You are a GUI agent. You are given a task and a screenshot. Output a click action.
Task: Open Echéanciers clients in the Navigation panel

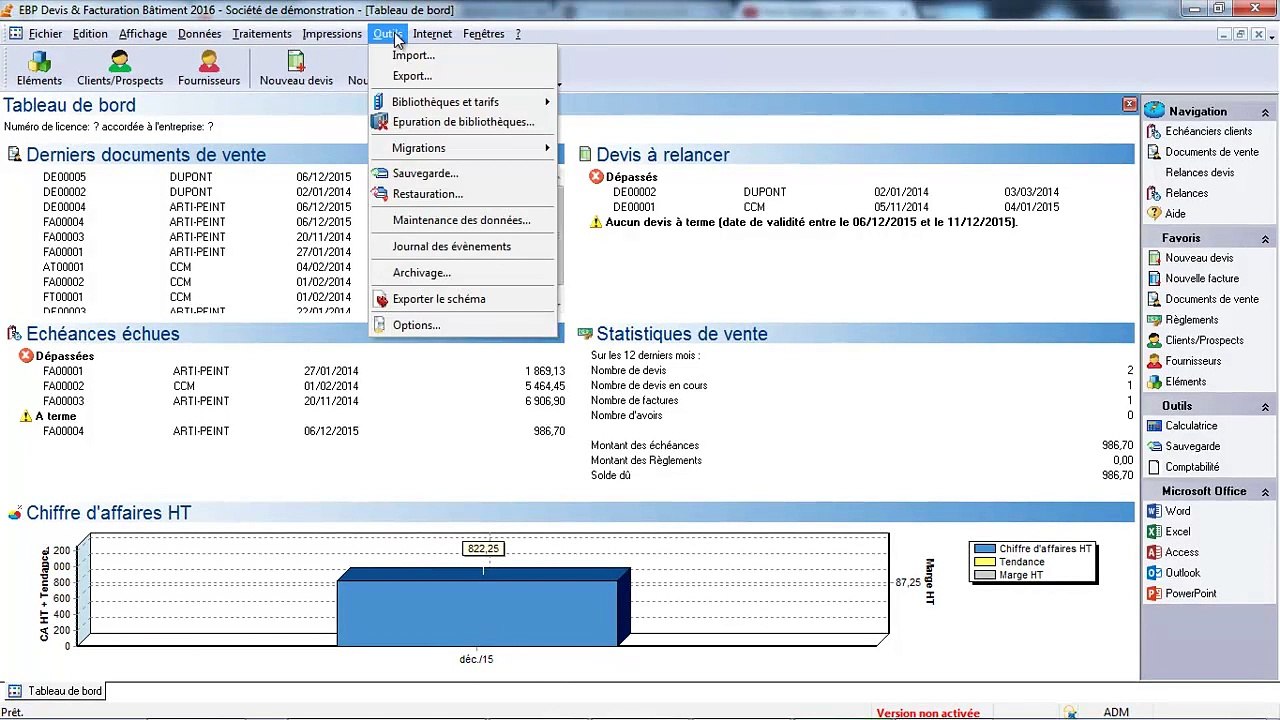click(1198, 131)
